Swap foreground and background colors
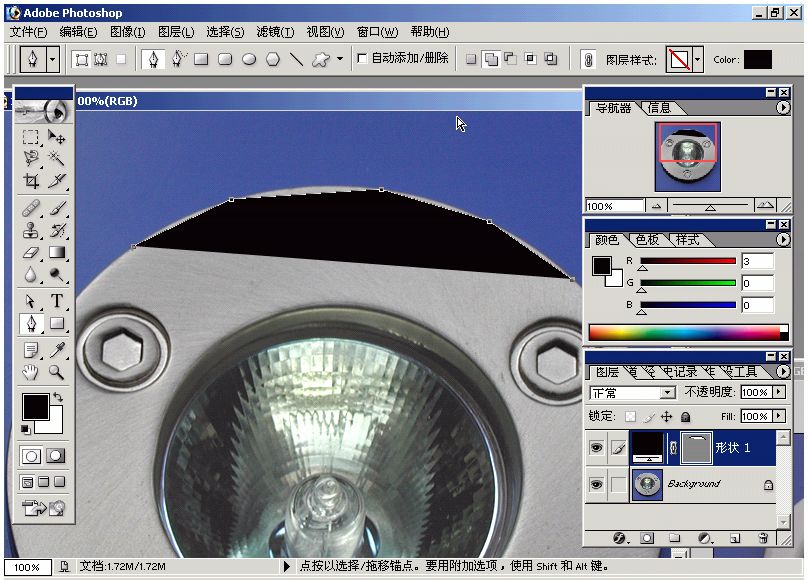Viewport: 808px width, 580px height. click(58, 397)
